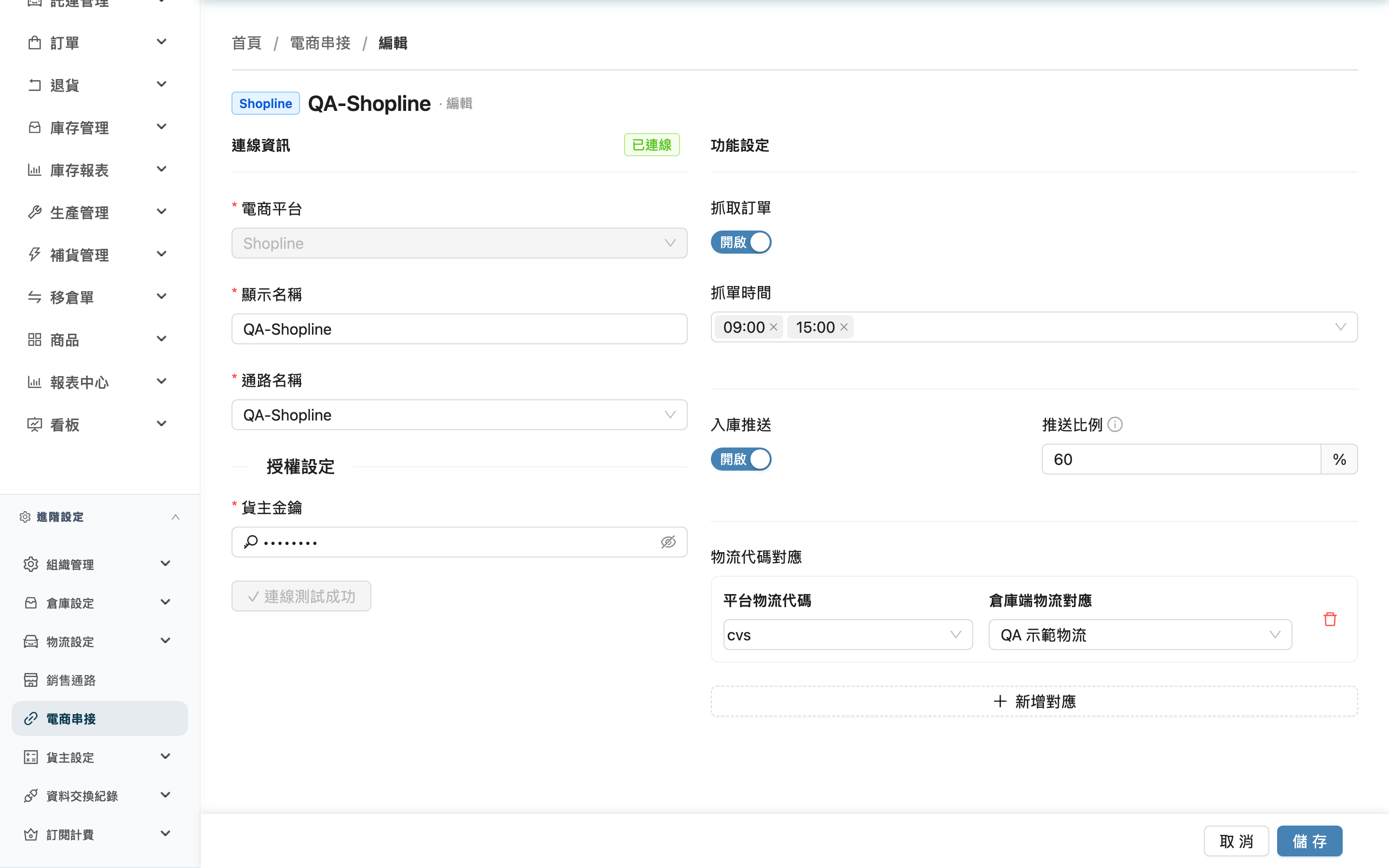Click the 顯示名稱 input field
The image size is (1389, 868).
tap(459, 329)
